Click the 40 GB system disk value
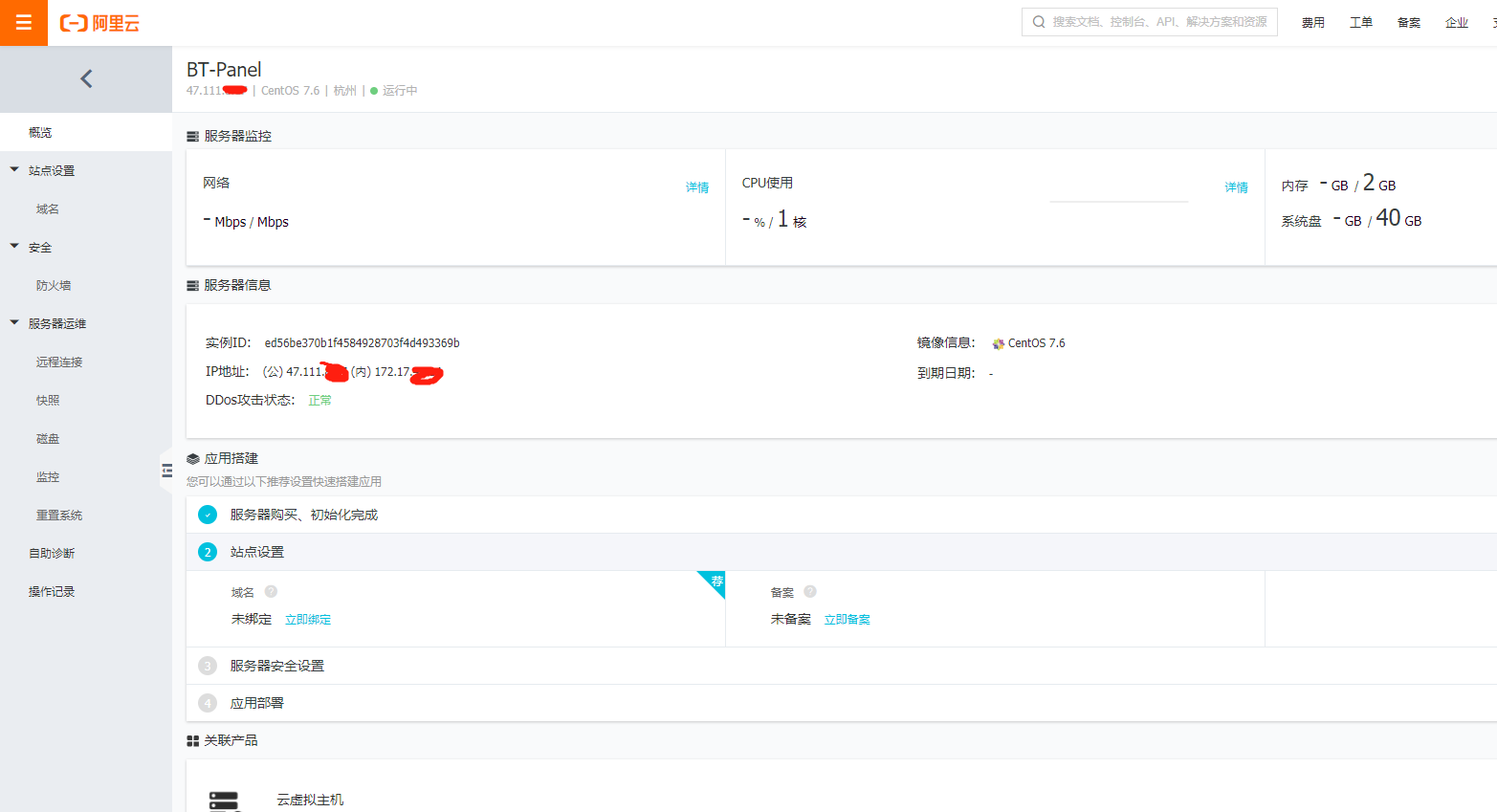The height and width of the screenshot is (812, 1497). tap(1398, 219)
